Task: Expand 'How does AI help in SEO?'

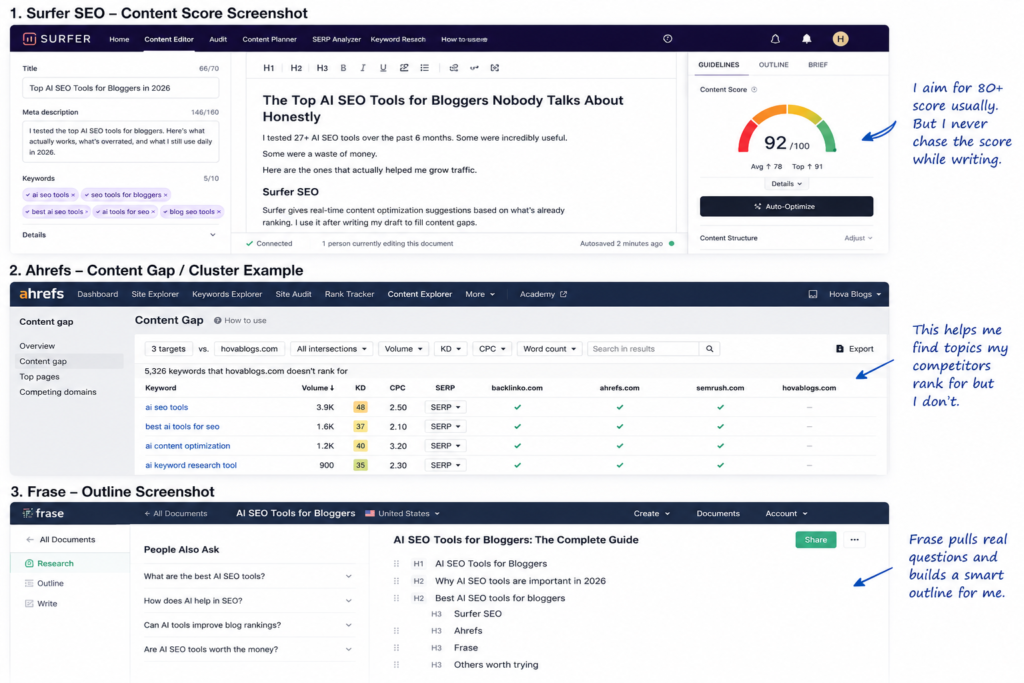Action: [x=248, y=601]
